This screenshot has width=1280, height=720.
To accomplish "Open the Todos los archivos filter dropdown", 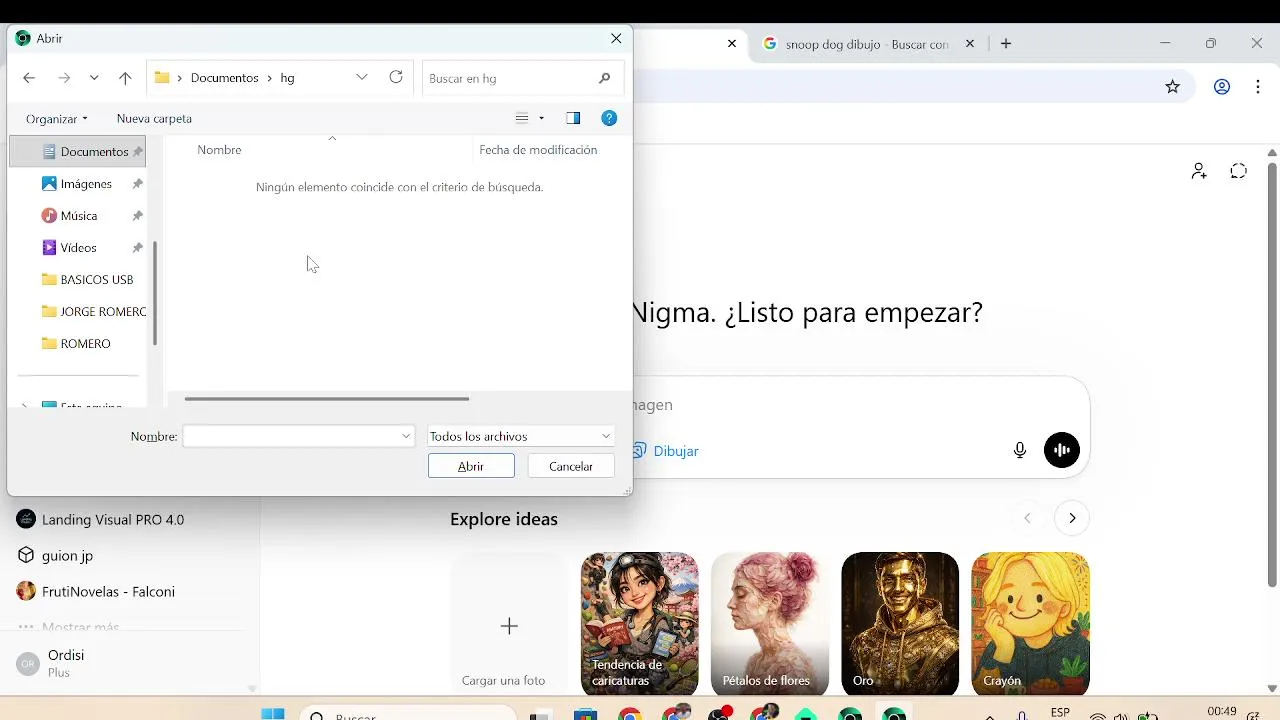I will pyautogui.click(x=520, y=436).
